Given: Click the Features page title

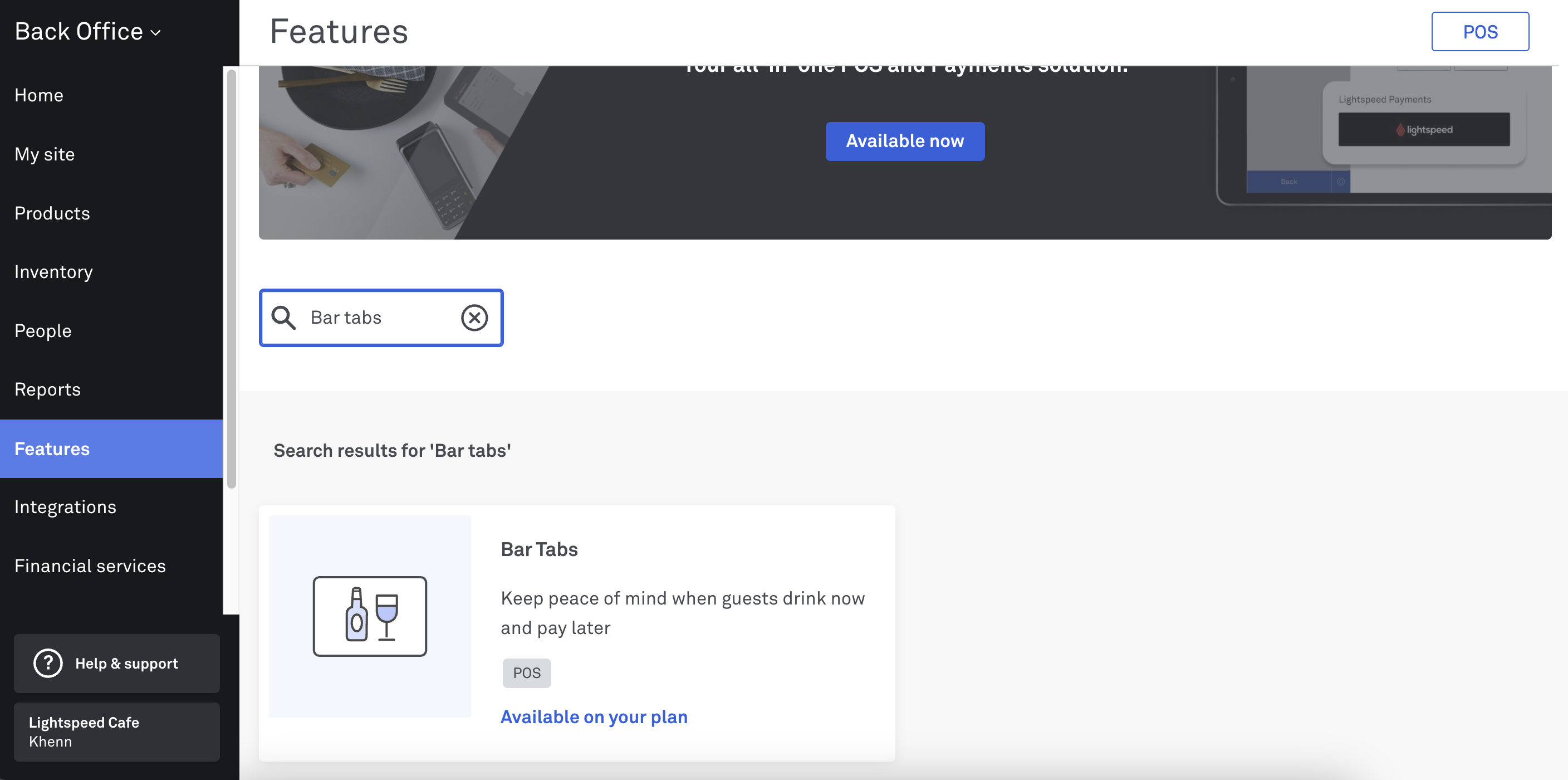Looking at the screenshot, I should pyautogui.click(x=339, y=32).
